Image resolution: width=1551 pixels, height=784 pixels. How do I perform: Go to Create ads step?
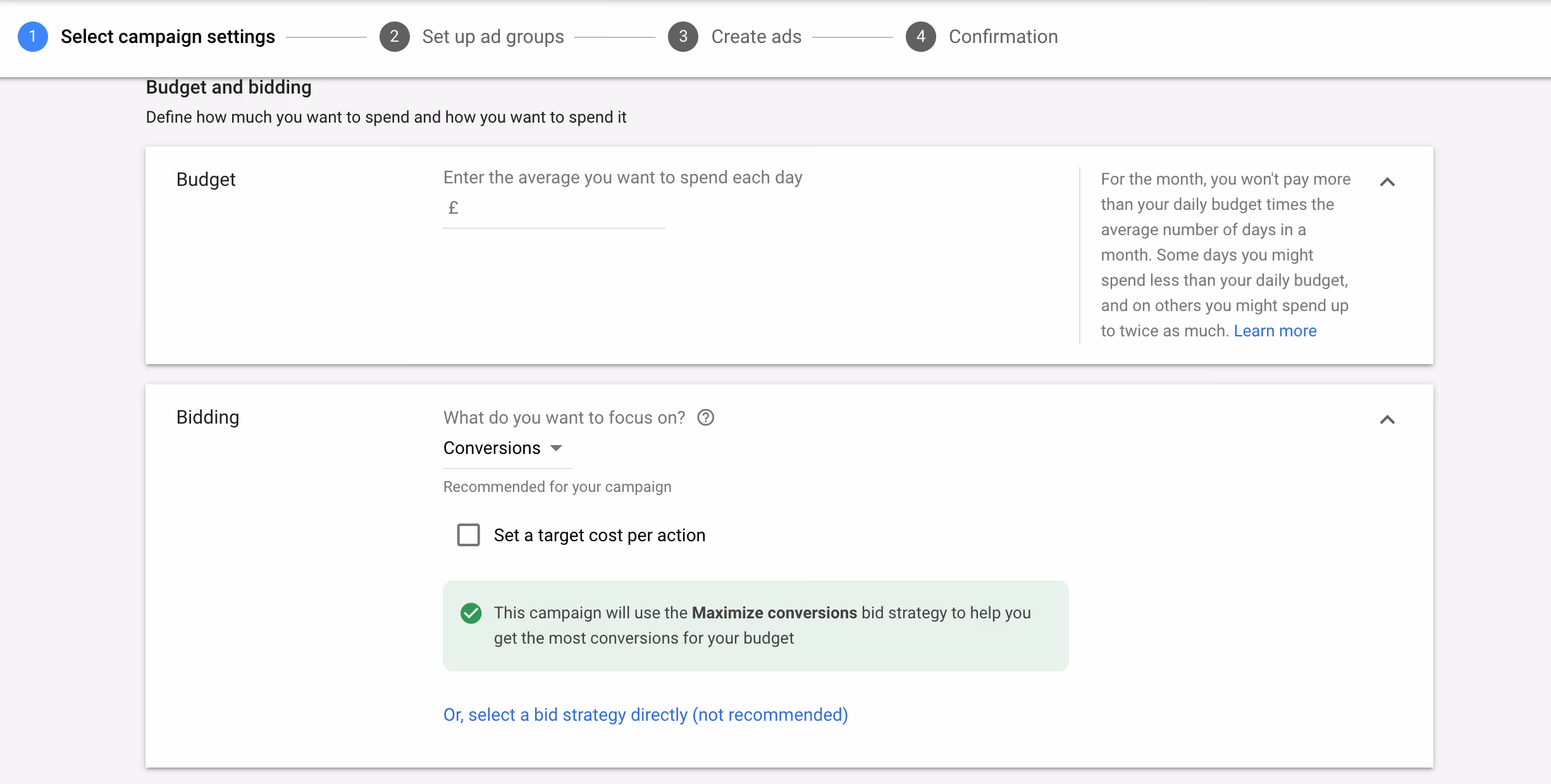[757, 37]
